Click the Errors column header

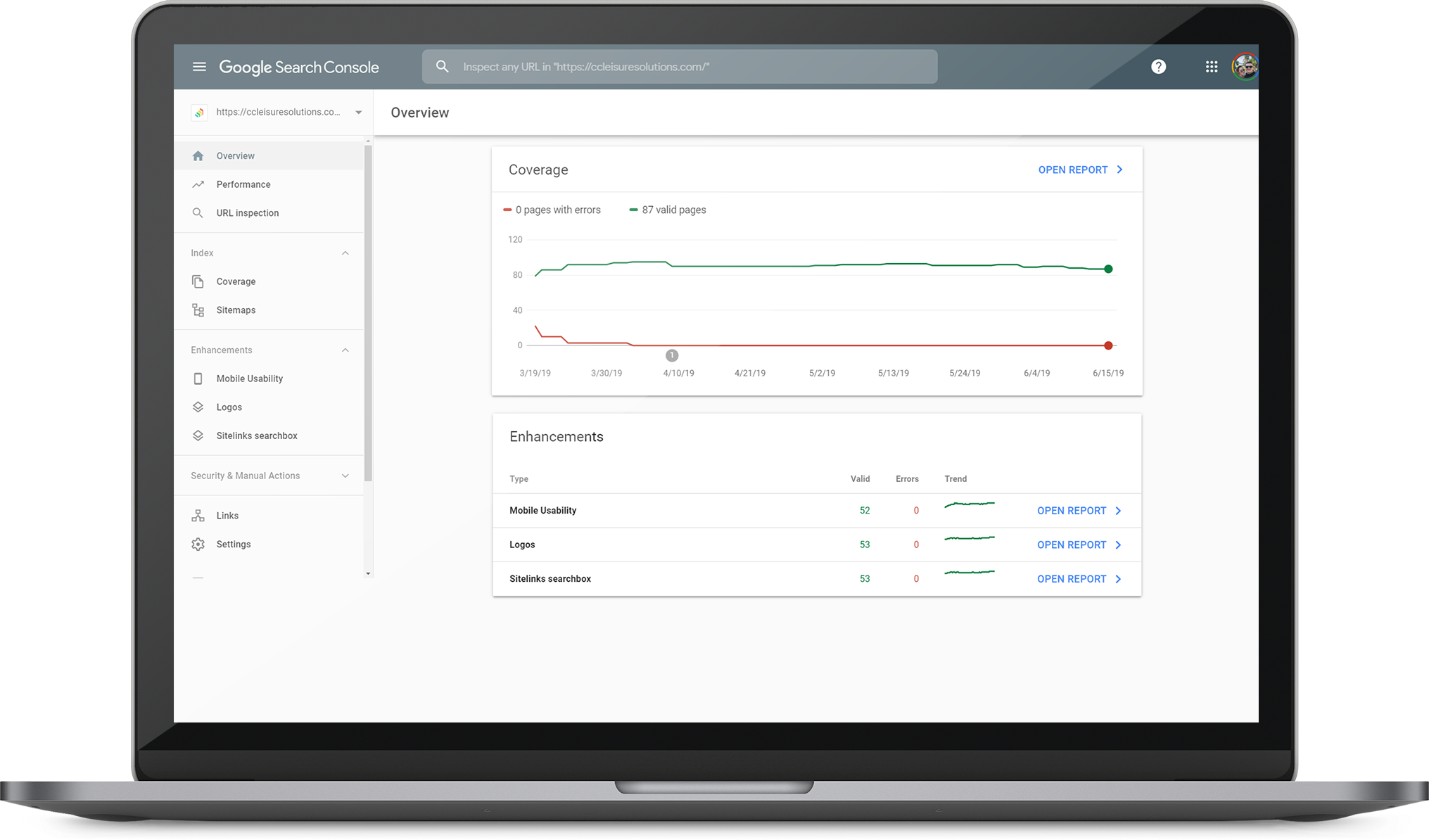tap(907, 479)
